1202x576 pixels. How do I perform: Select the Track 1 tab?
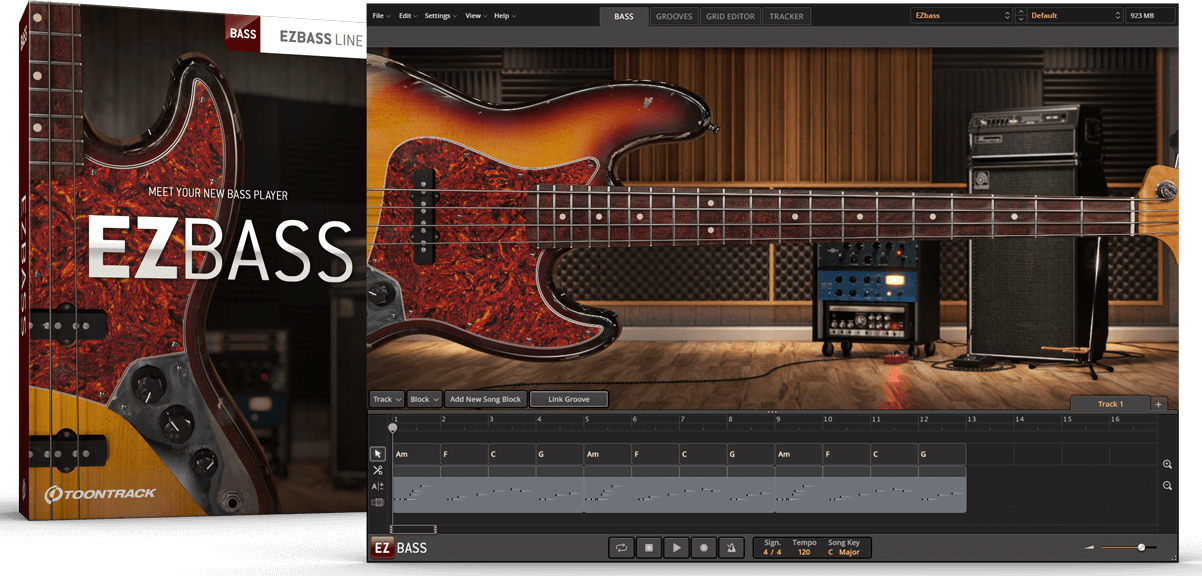click(1110, 404)
